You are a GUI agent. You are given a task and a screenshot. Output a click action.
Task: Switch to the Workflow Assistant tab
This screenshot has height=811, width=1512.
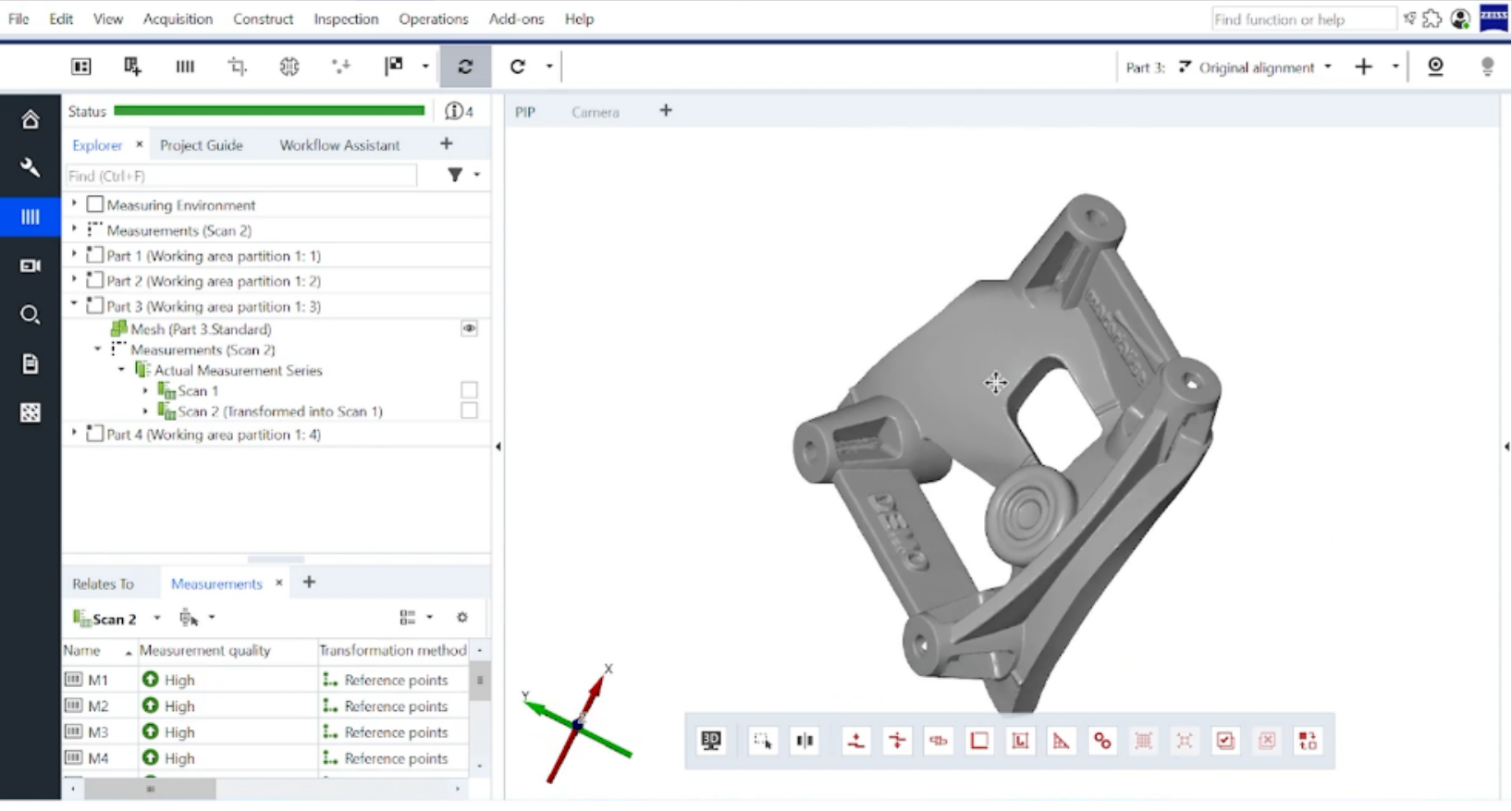[x=339, y=145]
